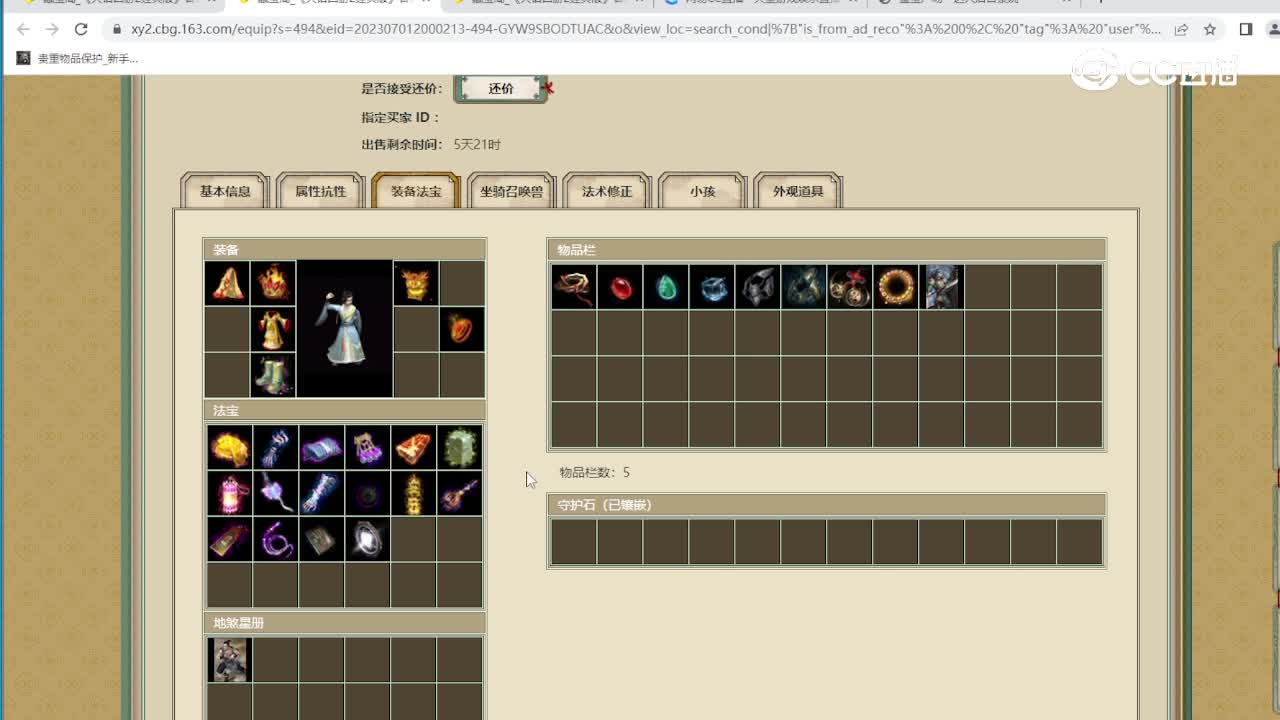Viewport: 1280px width, 720px height.
Task: Click the pointed hat equipment icon
Action: [x=228, y=284]
